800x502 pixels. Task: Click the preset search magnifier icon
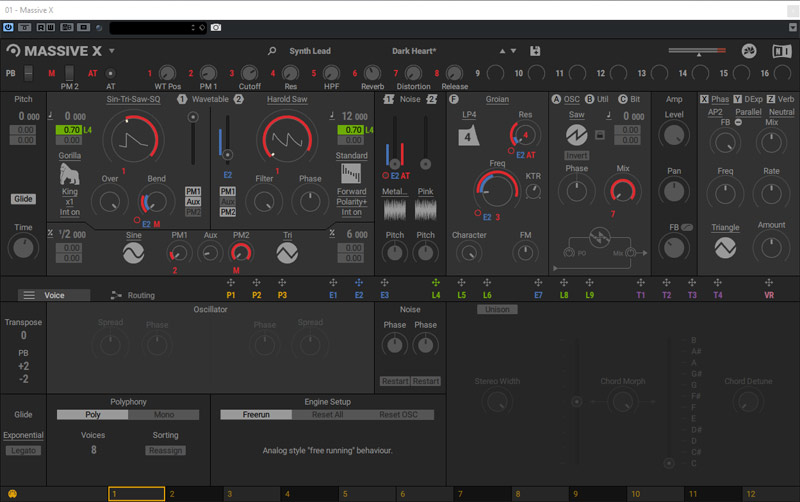272,51
